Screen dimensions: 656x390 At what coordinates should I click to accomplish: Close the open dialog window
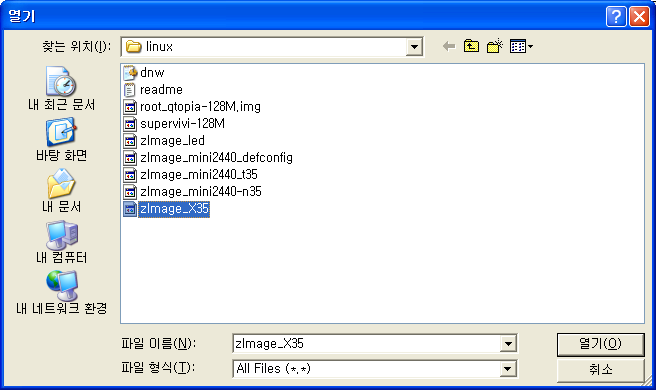(x=639, y=16)
